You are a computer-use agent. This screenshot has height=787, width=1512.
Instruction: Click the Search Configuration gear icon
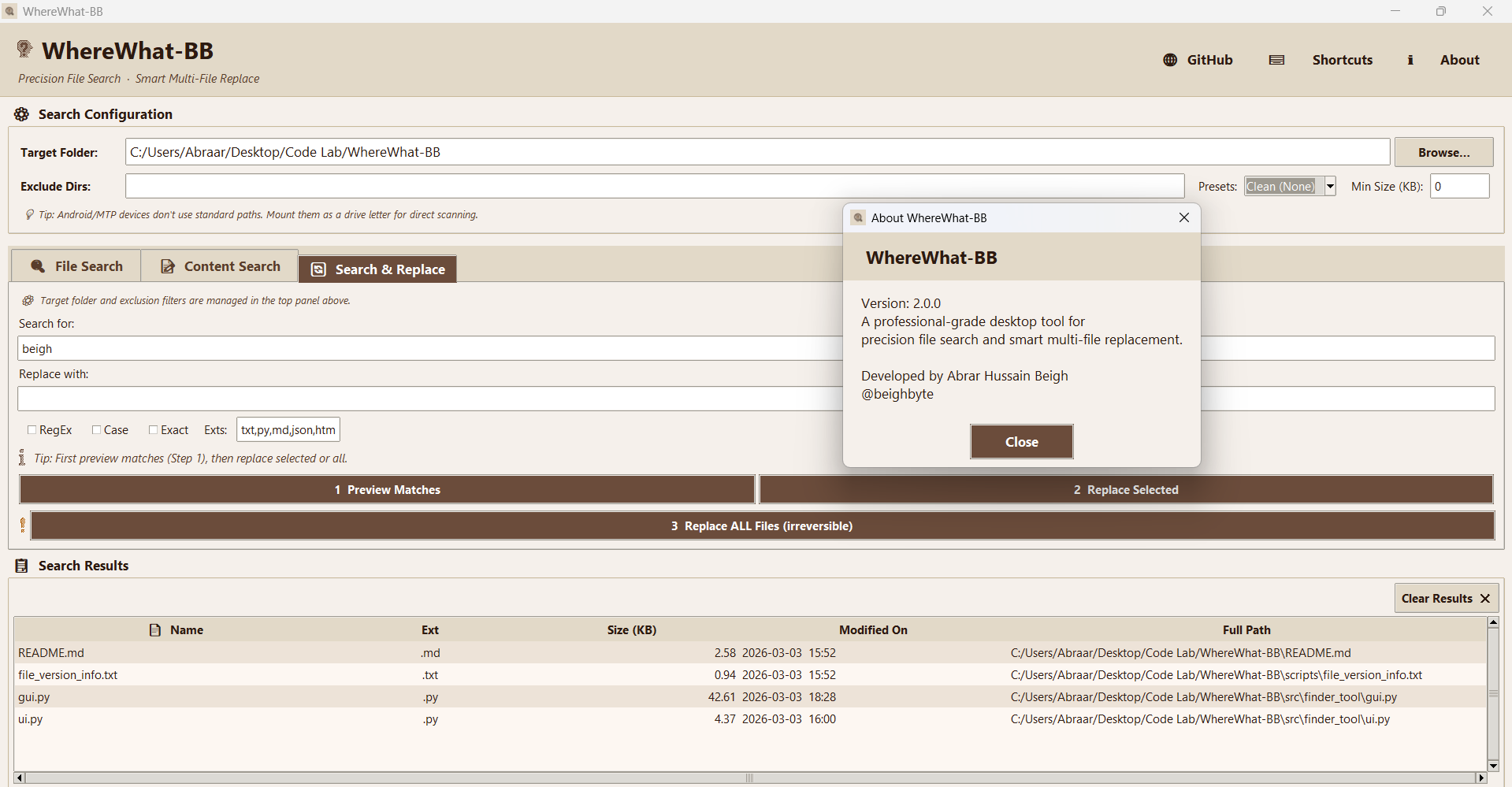[x=22, y=114]
